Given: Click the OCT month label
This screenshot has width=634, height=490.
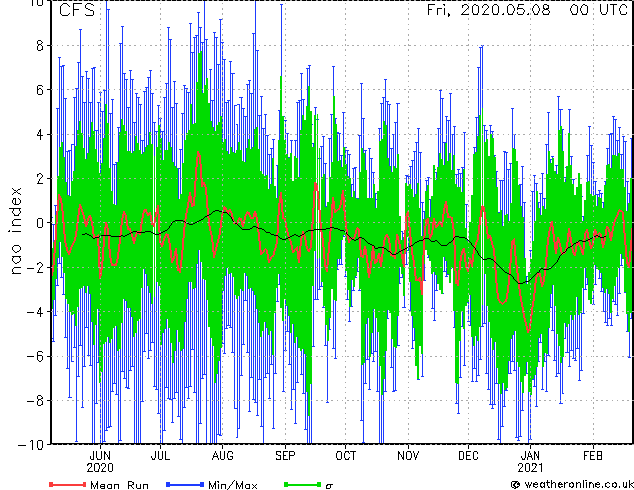Looking at the screenshot, I should 346,456.
